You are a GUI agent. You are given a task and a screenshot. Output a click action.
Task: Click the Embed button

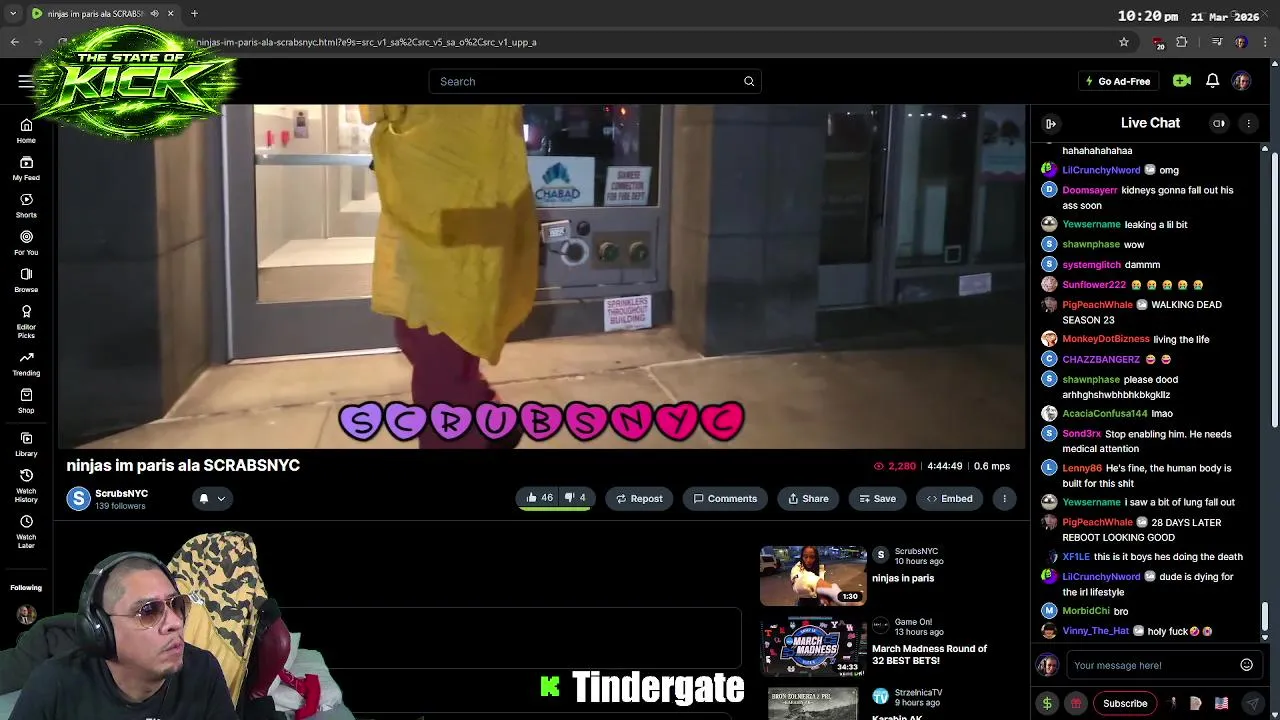pyautogui.click(x=949, y=498)
